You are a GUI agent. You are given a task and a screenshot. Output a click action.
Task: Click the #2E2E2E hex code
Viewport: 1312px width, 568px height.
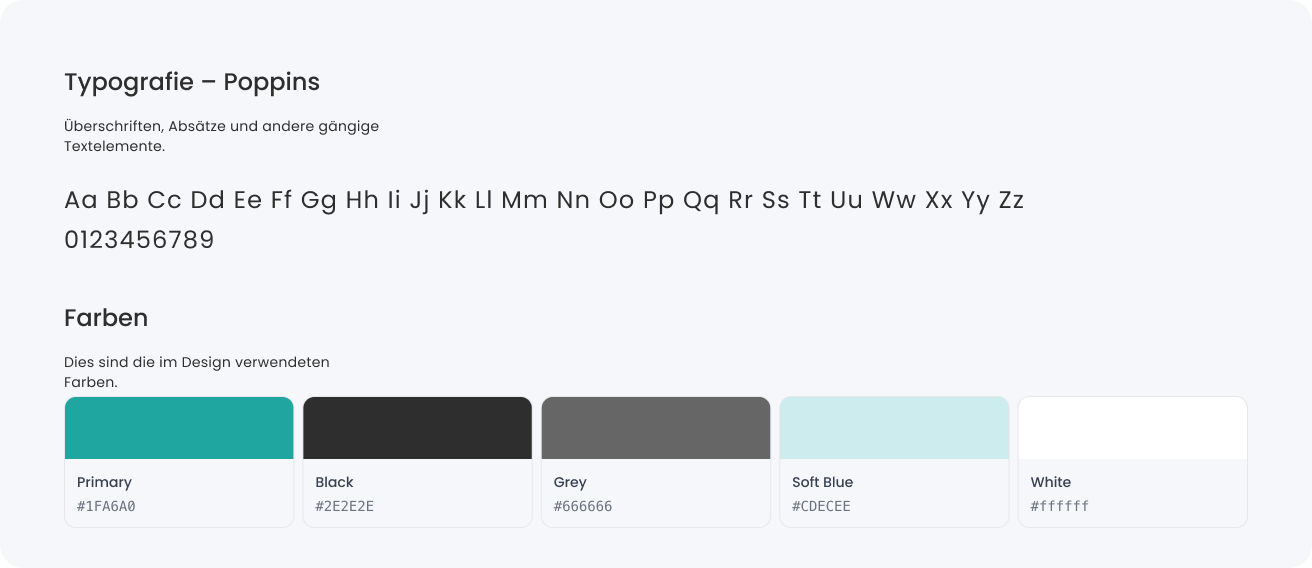(344, 506)
